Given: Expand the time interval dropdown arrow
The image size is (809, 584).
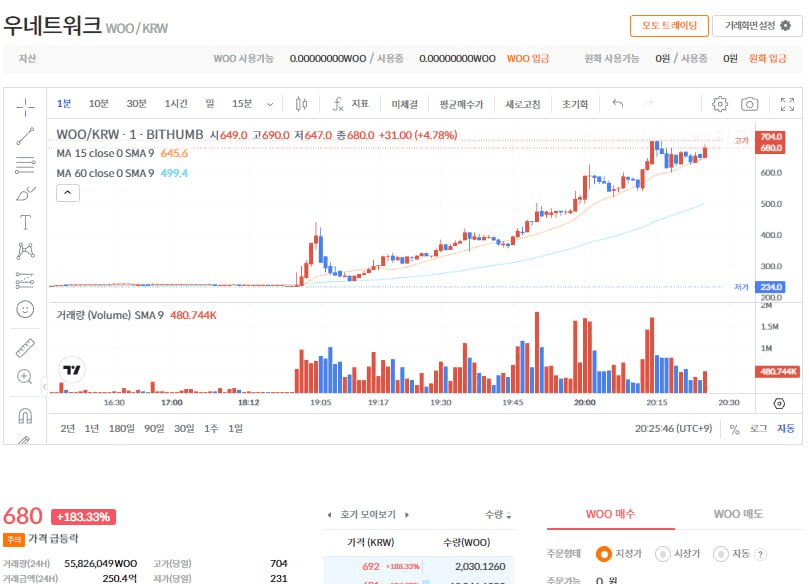Looking at the screenshot, I should tap(270, 104).
